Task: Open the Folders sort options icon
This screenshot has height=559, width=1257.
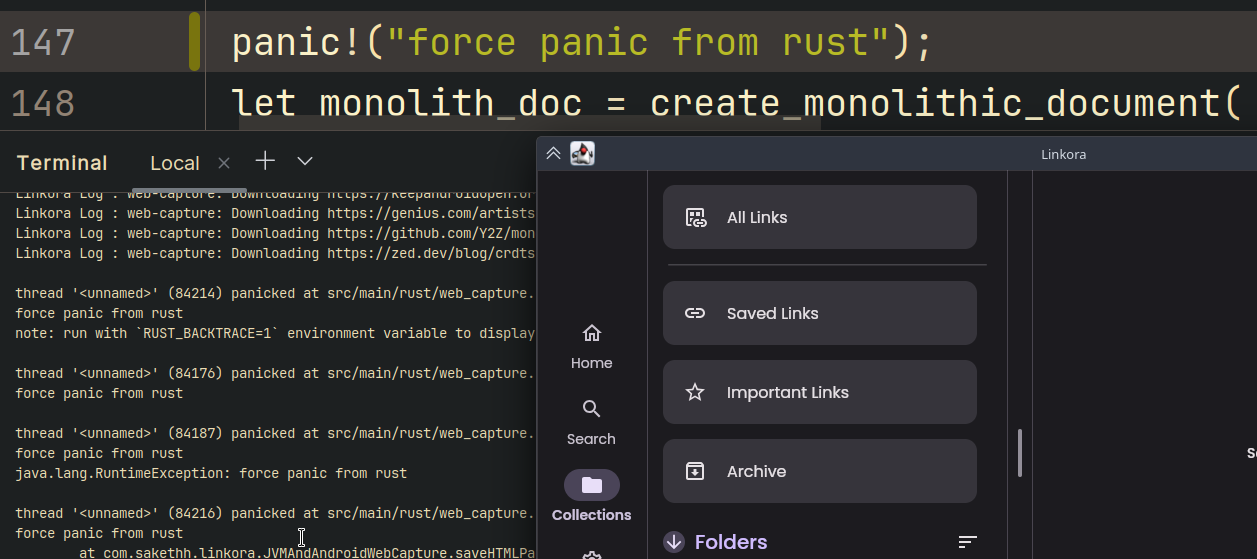Action: click(967, 542)
